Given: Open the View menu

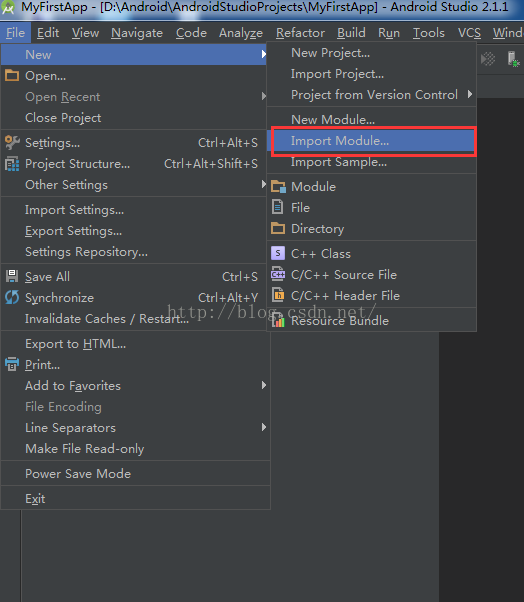Looking at the screenshot, I should [85, 33].
